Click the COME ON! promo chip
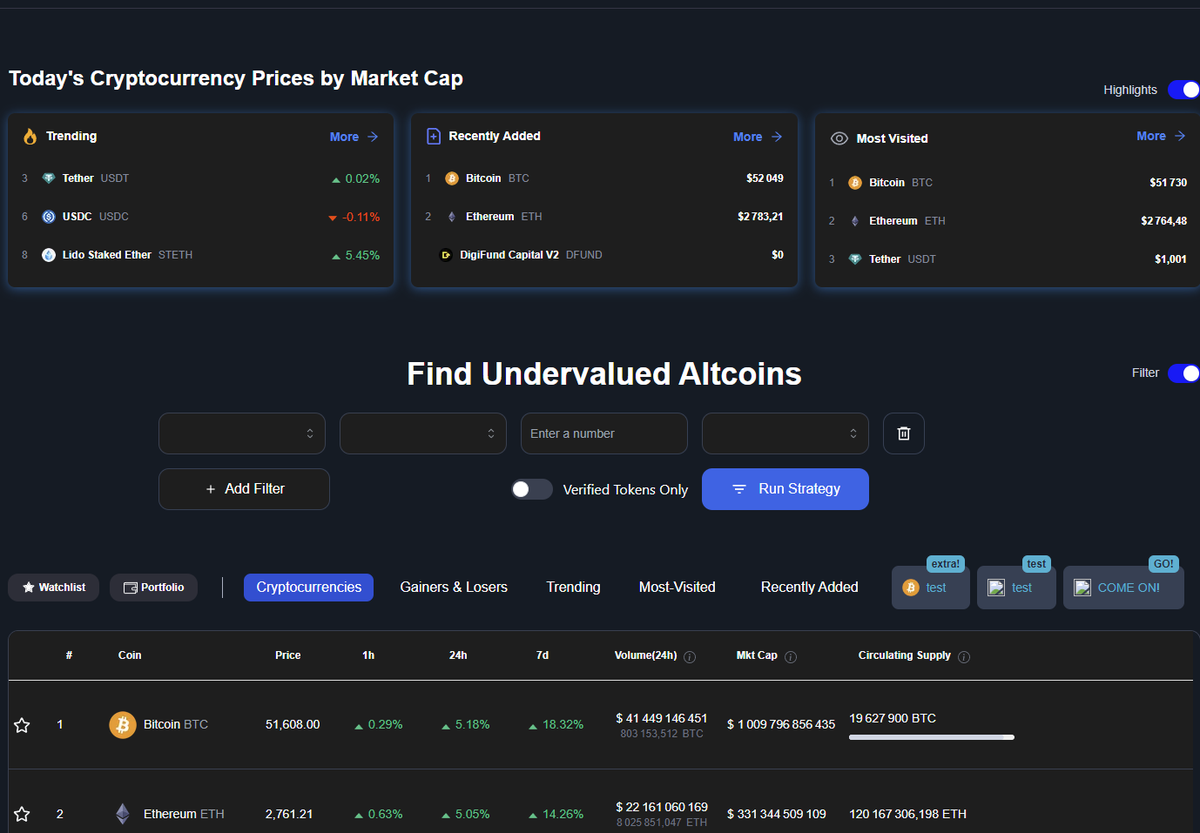This screenshot has width=1200, height=833. point(1123,587)
